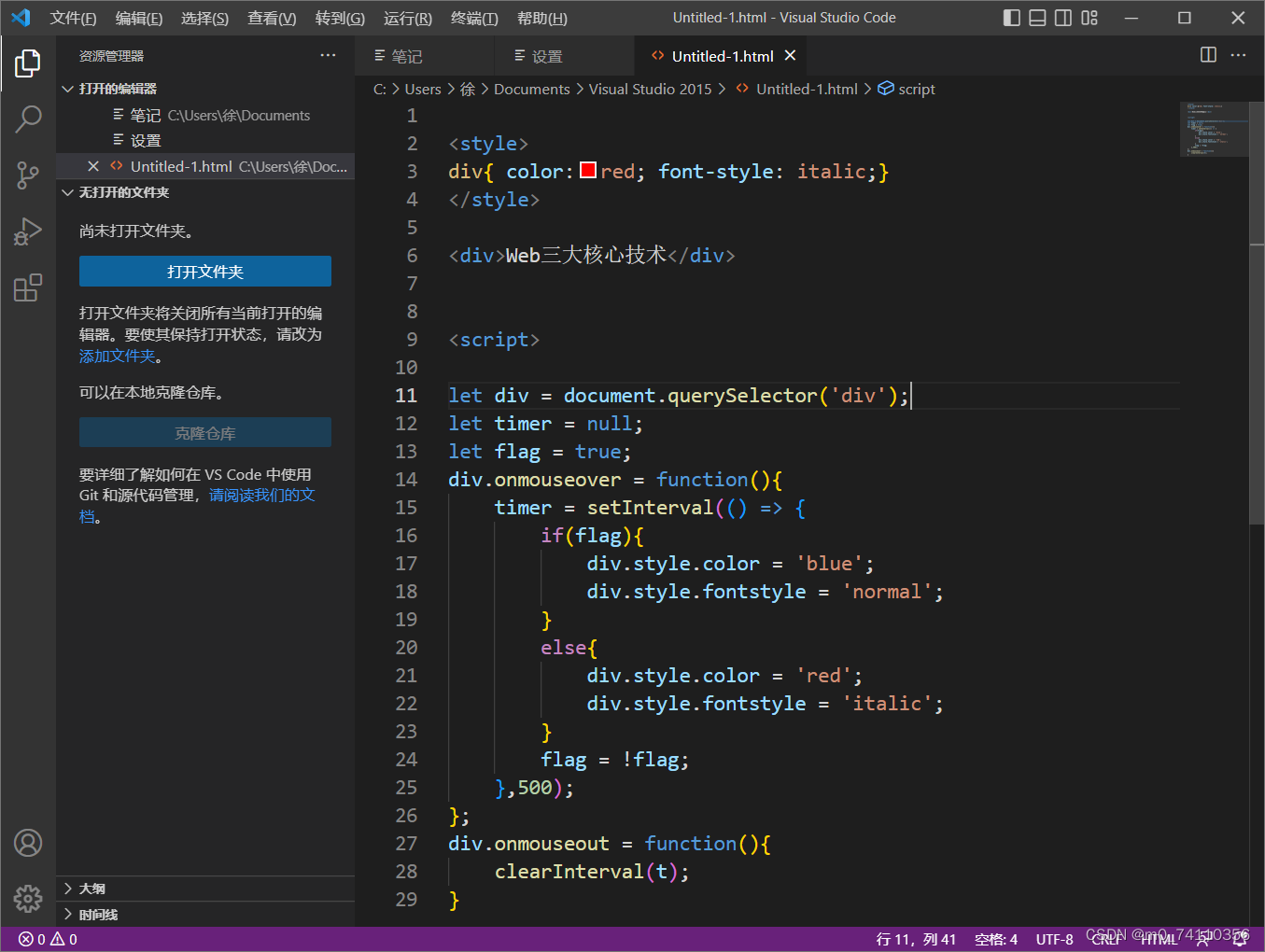1265x952 pixels.
Task: Click clearInterval on line 28
Action: click(569, 871)
